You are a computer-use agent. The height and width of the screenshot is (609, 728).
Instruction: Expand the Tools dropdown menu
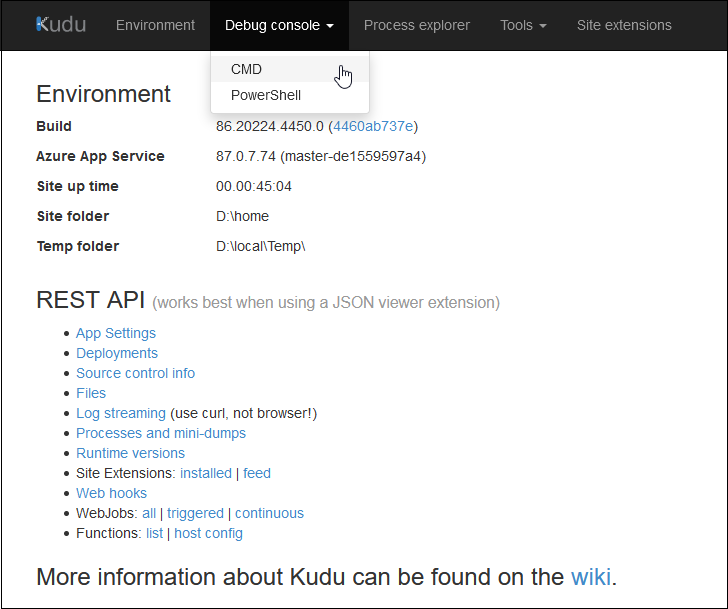click(523, 25)
